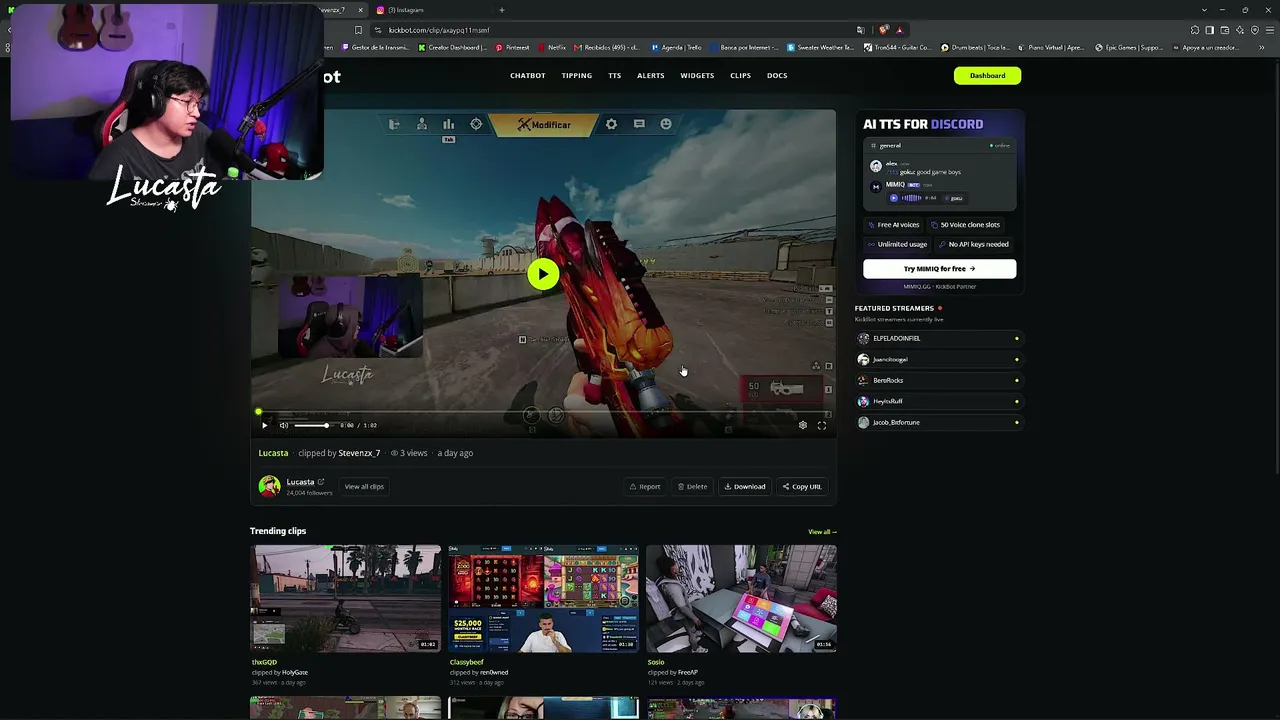Open Lucasta external link icon
The width and height of the screenshot is (1280, 720).
pos(321,482)
